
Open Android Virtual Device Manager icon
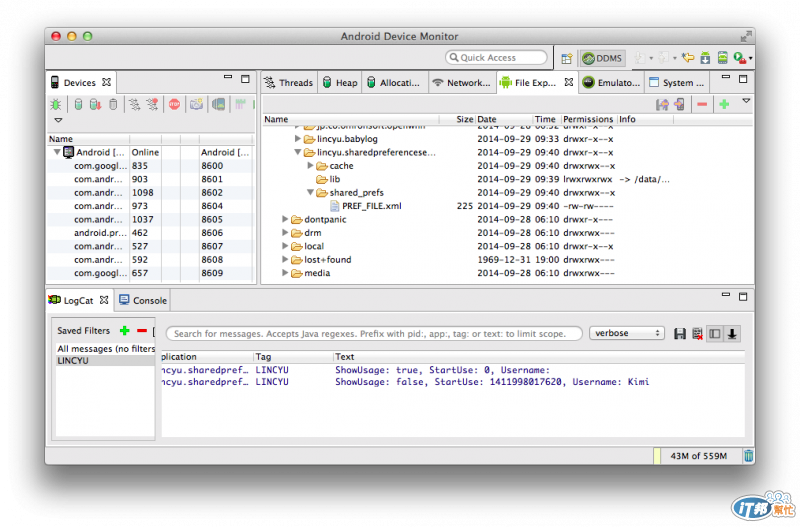(722, 58)
